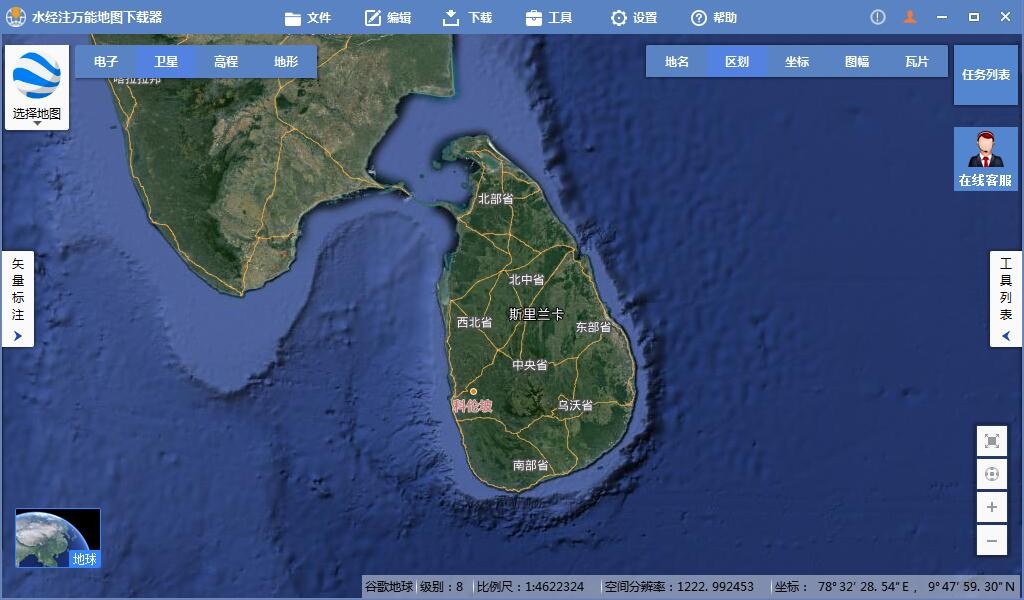Select the 高程 elevation map type
This screenshot has height=600, width=1024.
tap(226, 61)
